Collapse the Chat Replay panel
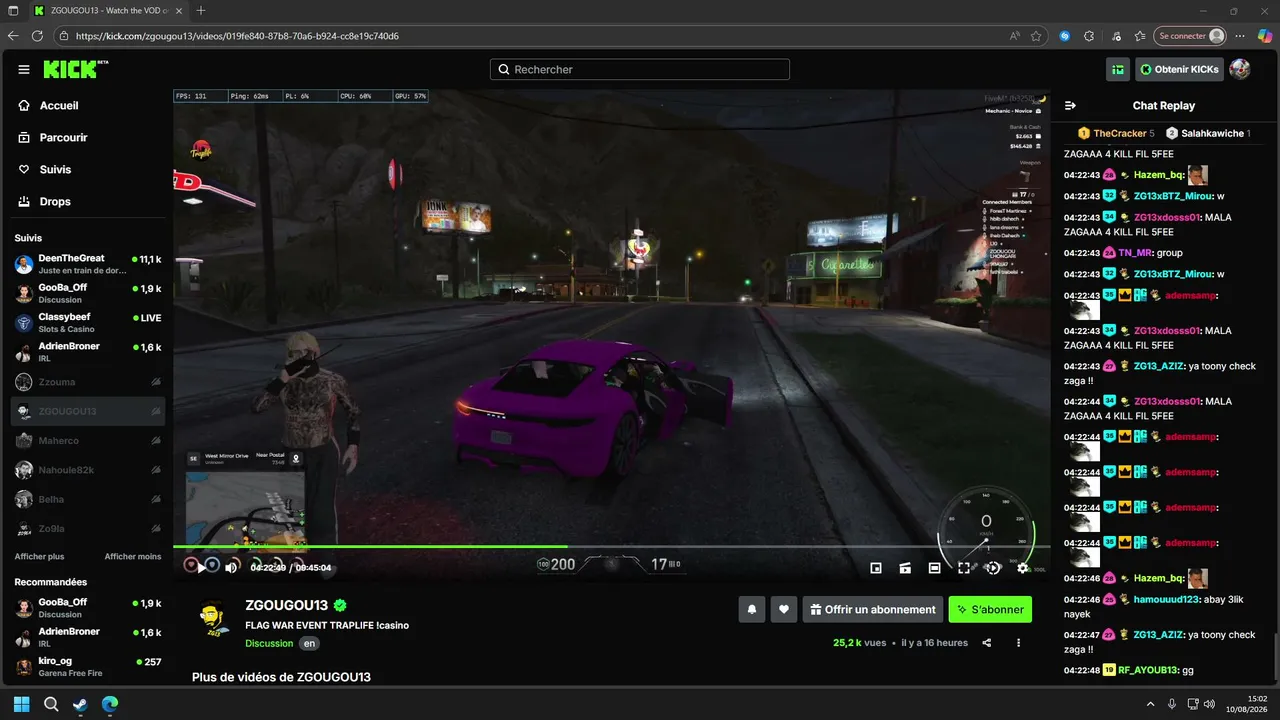This screenshot has width=1280, height=720. pyautogui.click(x=1070, y=106)
